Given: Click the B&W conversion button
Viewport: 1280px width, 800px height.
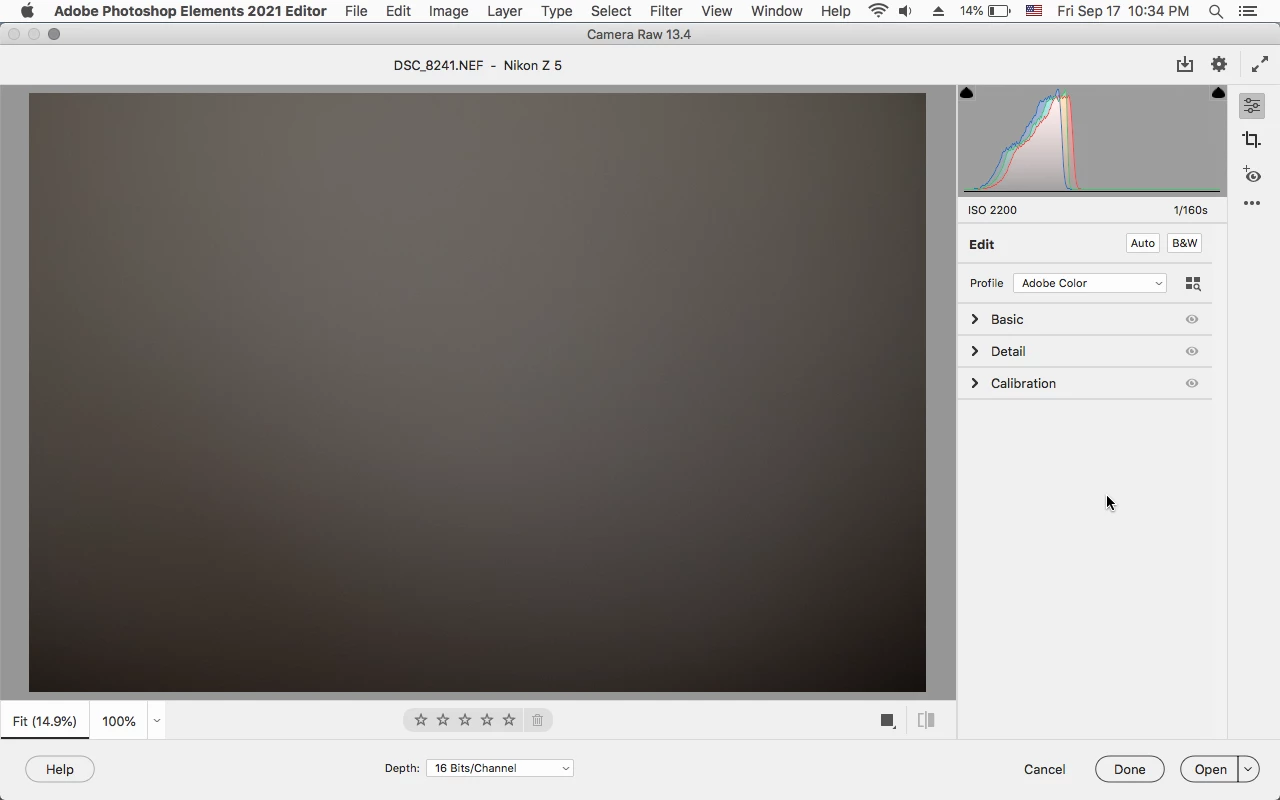Looking at the screenshot, I should [x=1185, y=244].
